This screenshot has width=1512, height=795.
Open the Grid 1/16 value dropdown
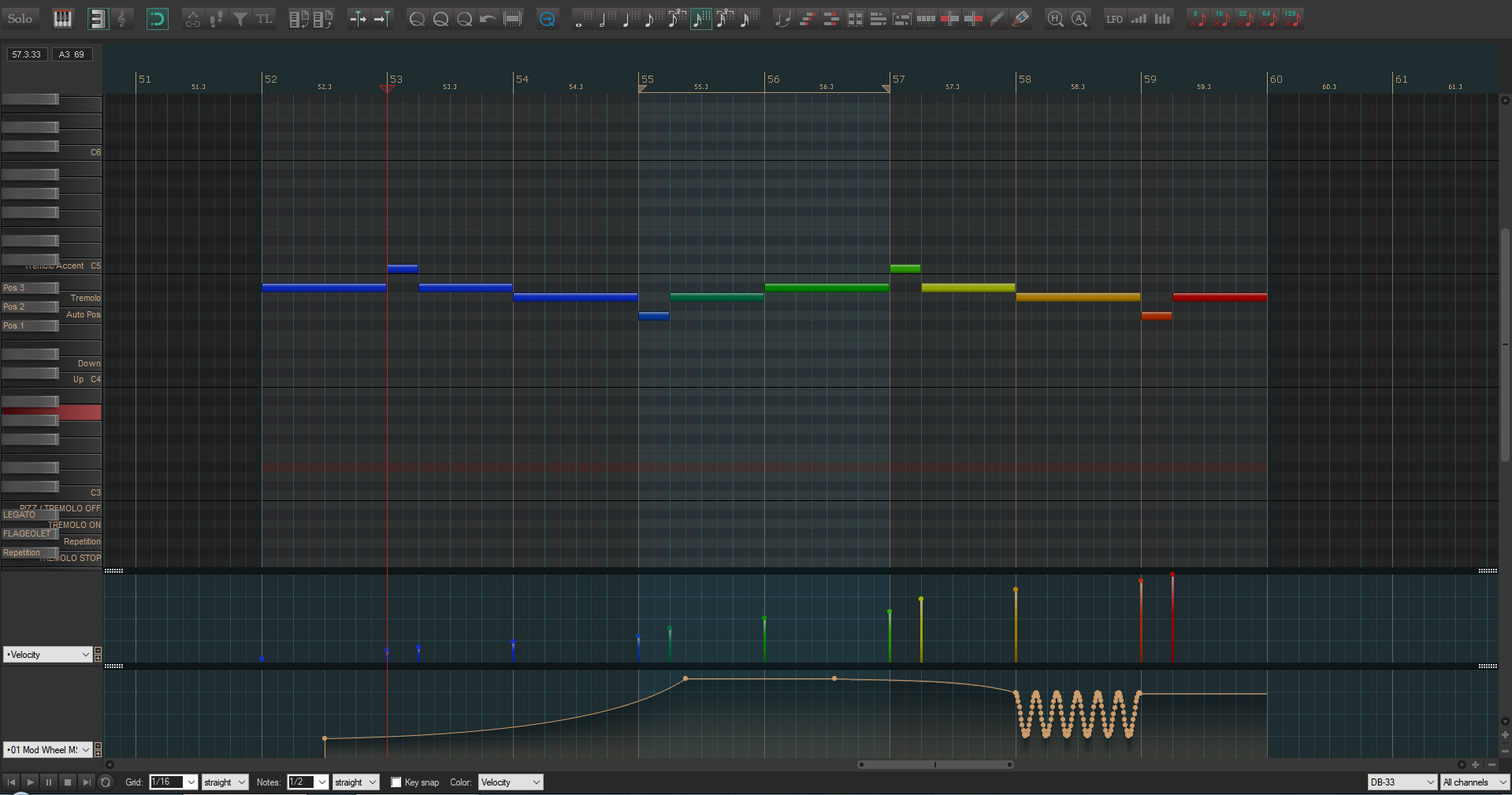pos(173,782)
